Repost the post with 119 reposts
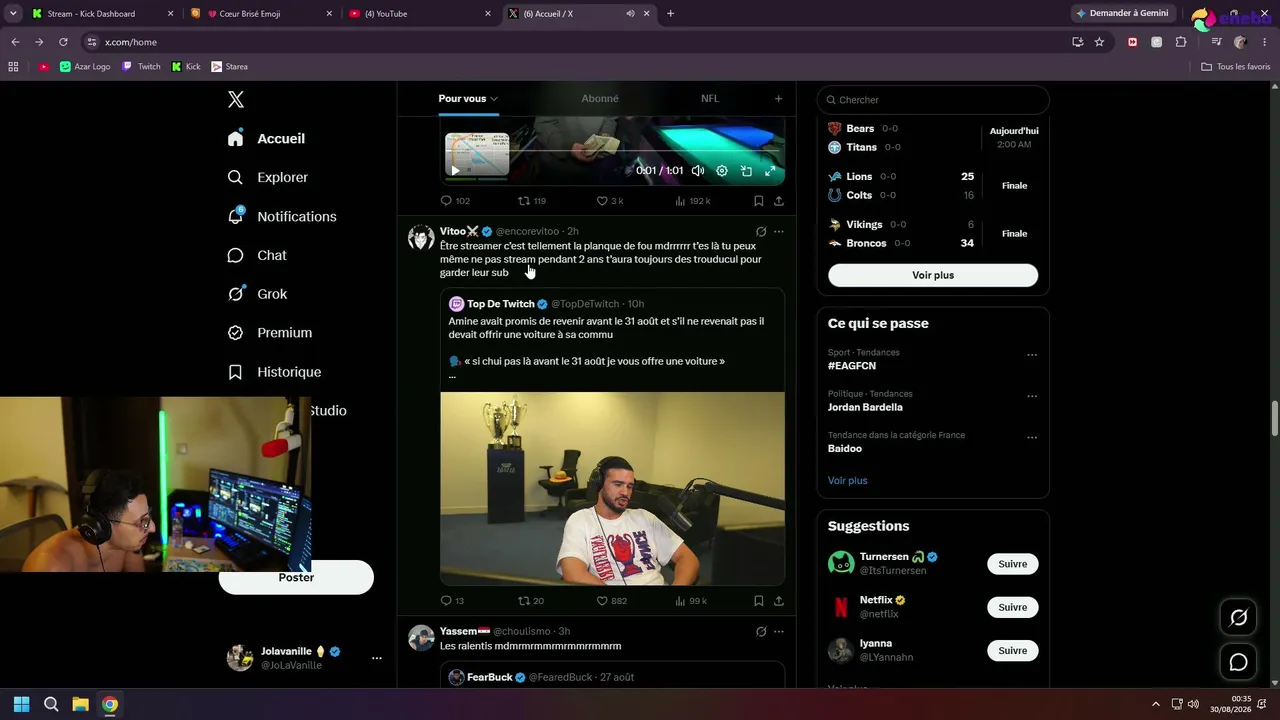Image resolution: width=1280 pixels, height=720 pixels. click(x=532, y=201)
